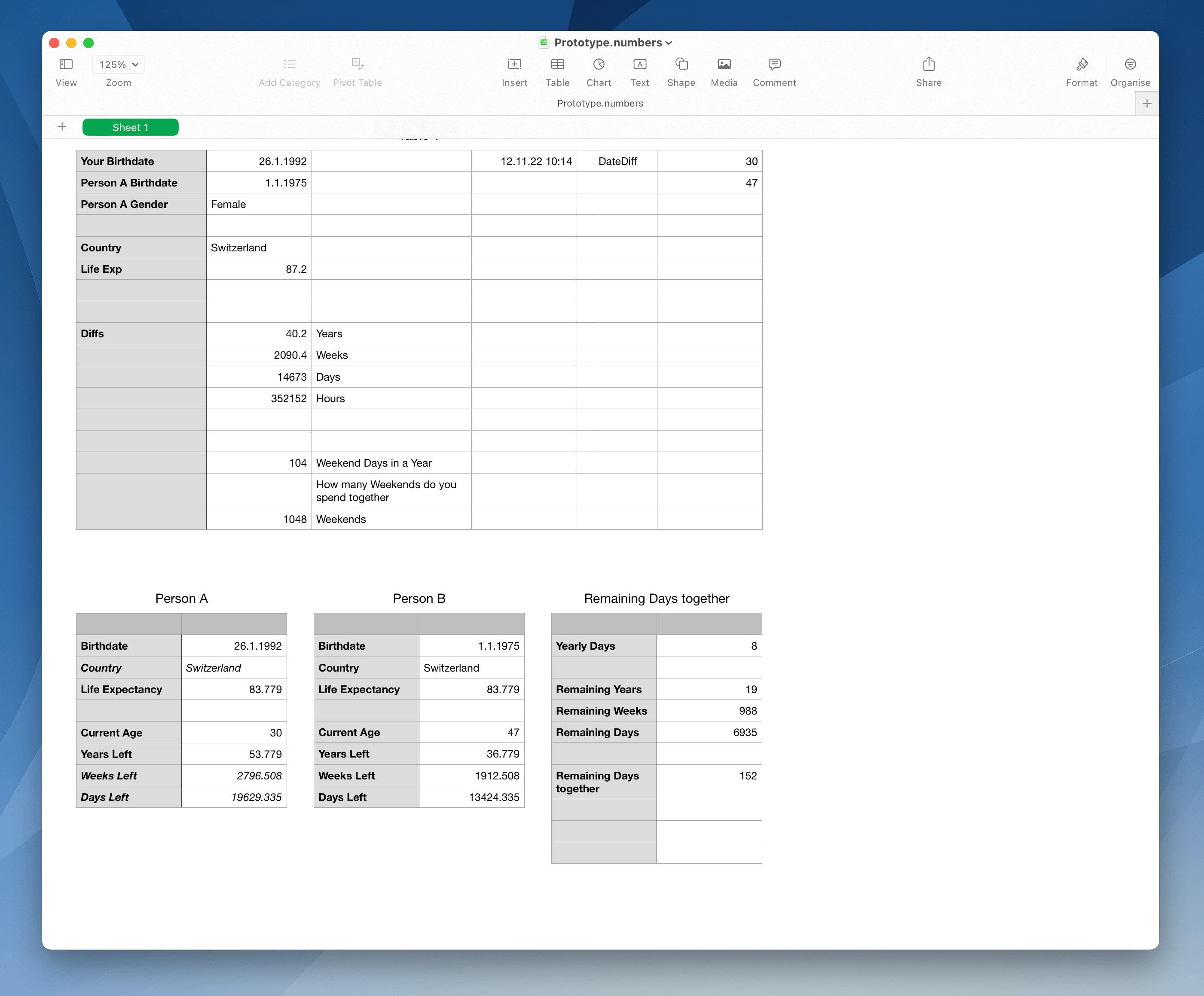This screenshot has width=1204, height=996.
Task: Expand the document tab options with plus
Action: (x=1147, y=103)
